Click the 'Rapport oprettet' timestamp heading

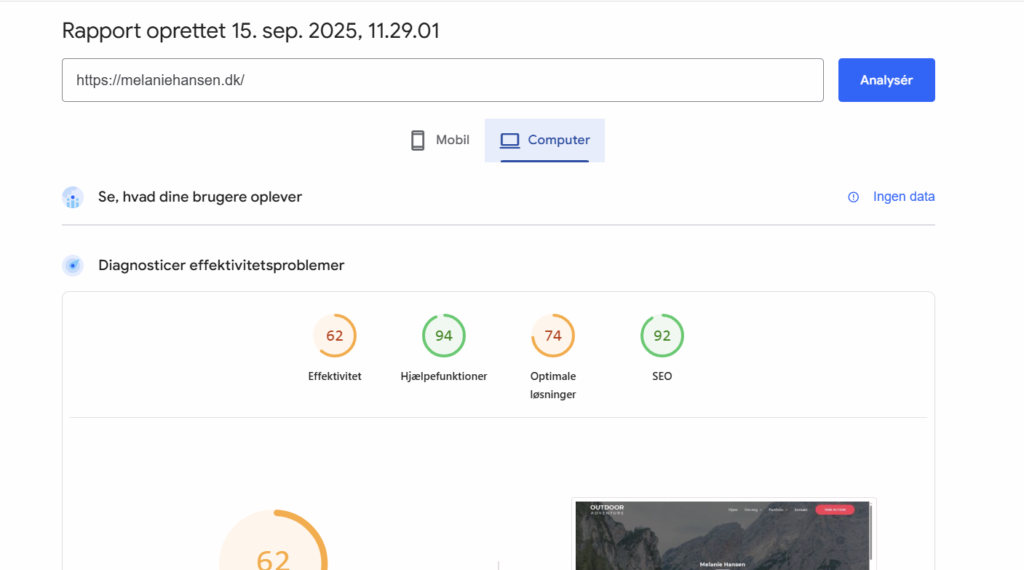coord(251,31)
